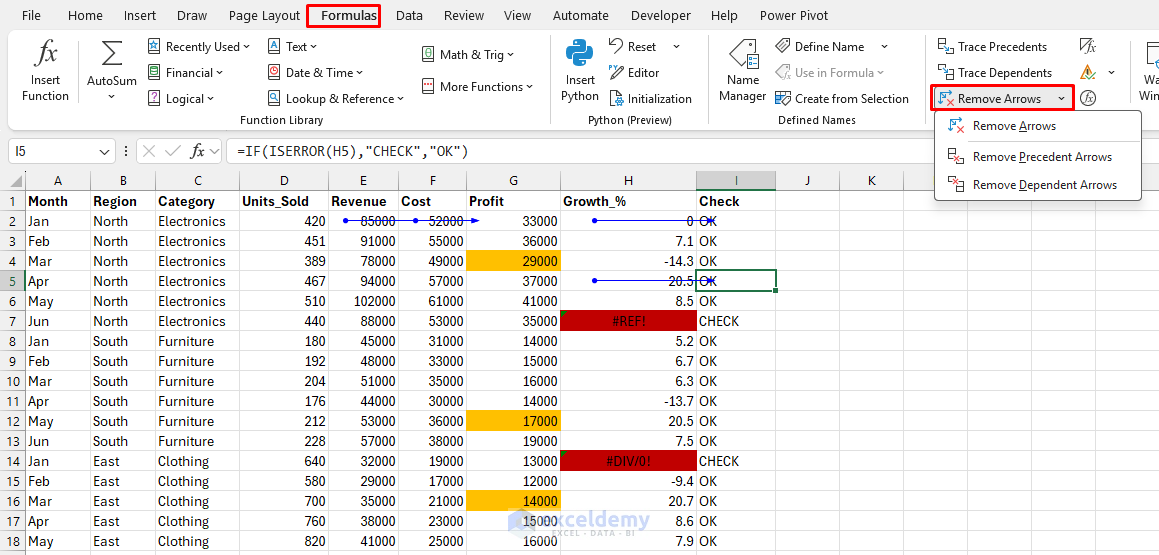Switch to the View tab
Viewport: 1159px width, 555px height.
[517, 16]
